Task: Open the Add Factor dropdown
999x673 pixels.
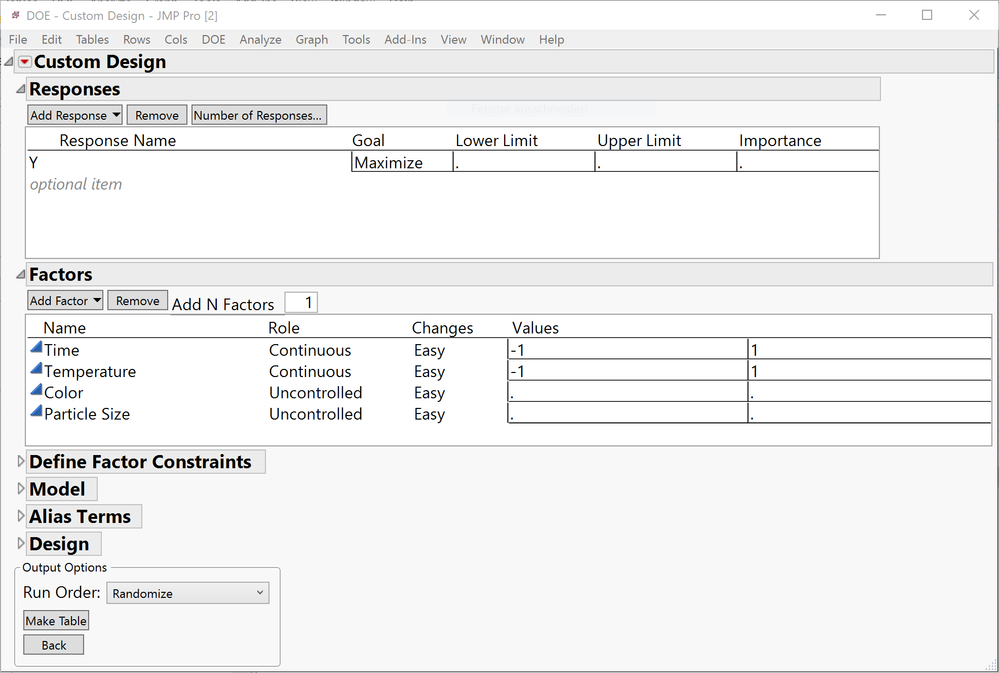Action: tap(65, 300)
